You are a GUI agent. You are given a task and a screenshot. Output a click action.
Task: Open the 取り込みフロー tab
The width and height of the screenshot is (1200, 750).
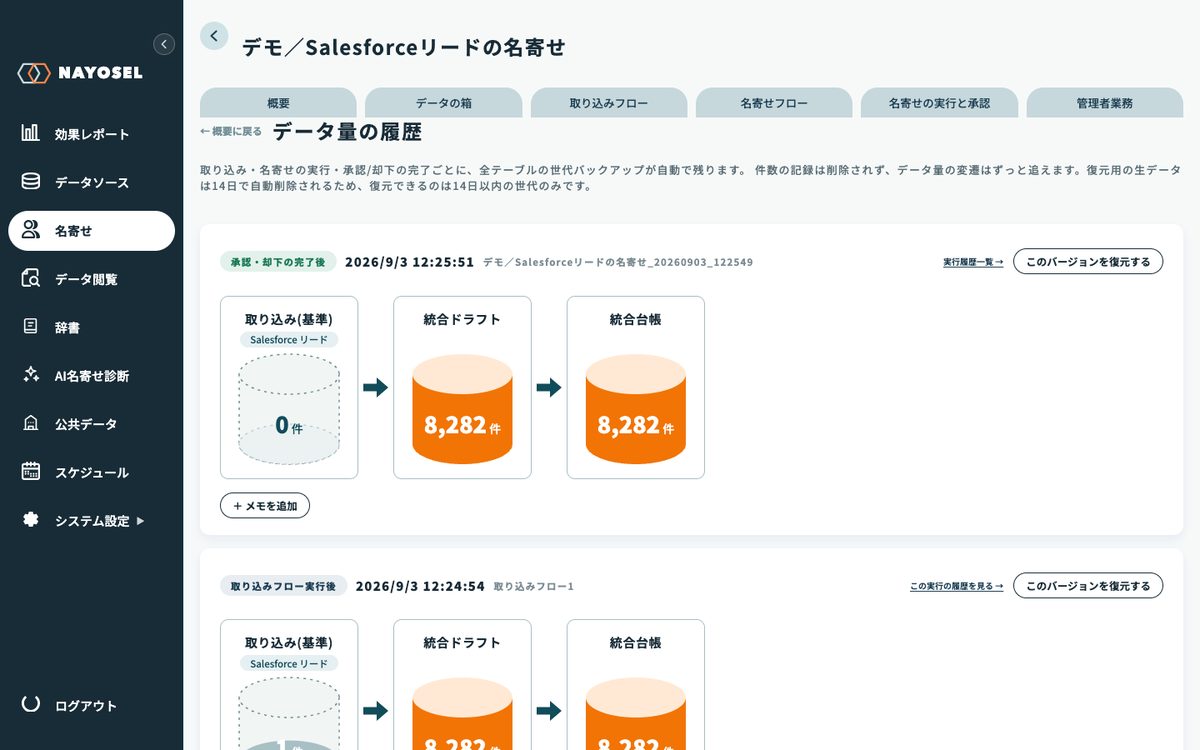609,103
